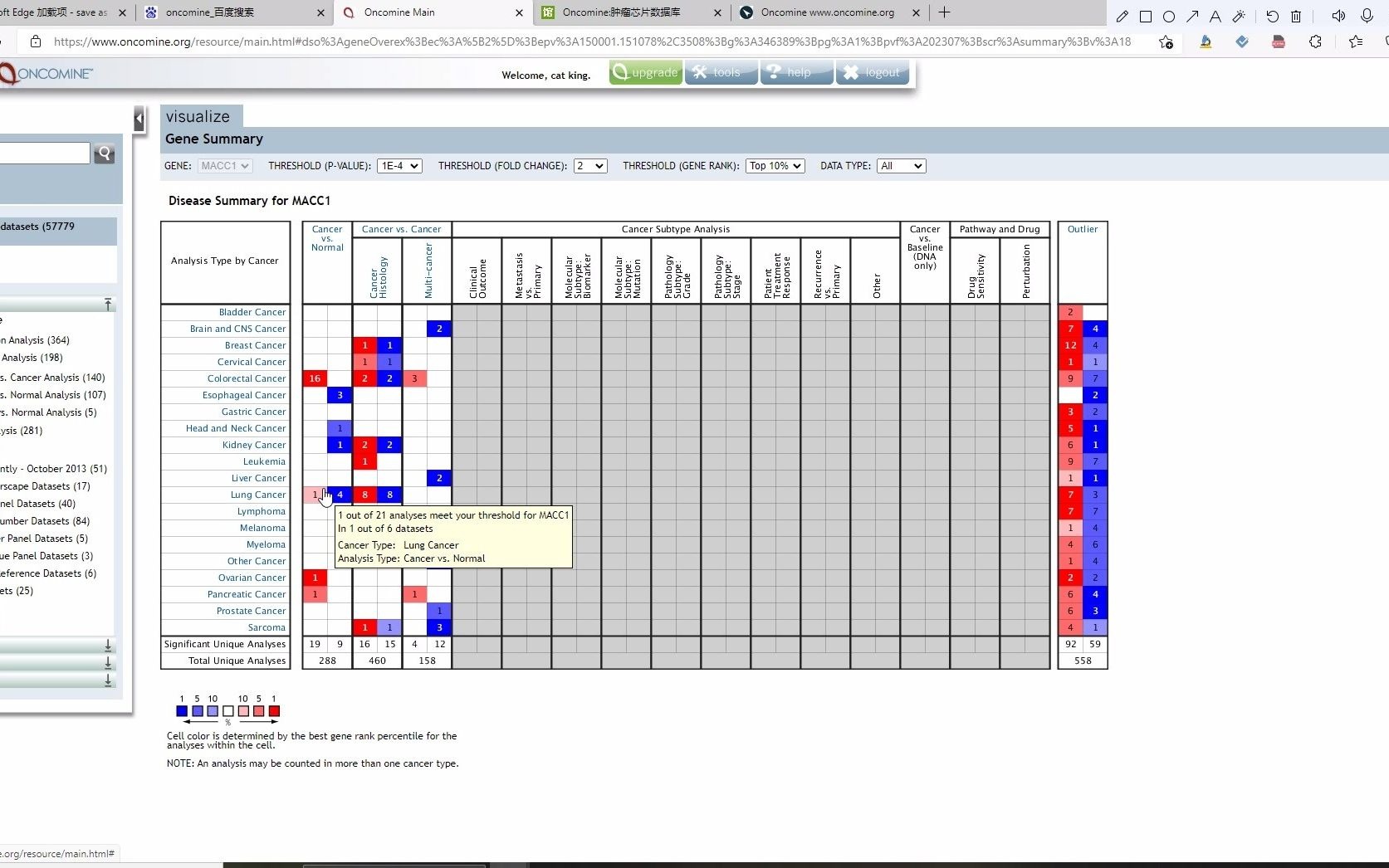Screen dimensions: 1389x868
Task: Select the magic wand highlighter tool
Action: [1239, 16]
